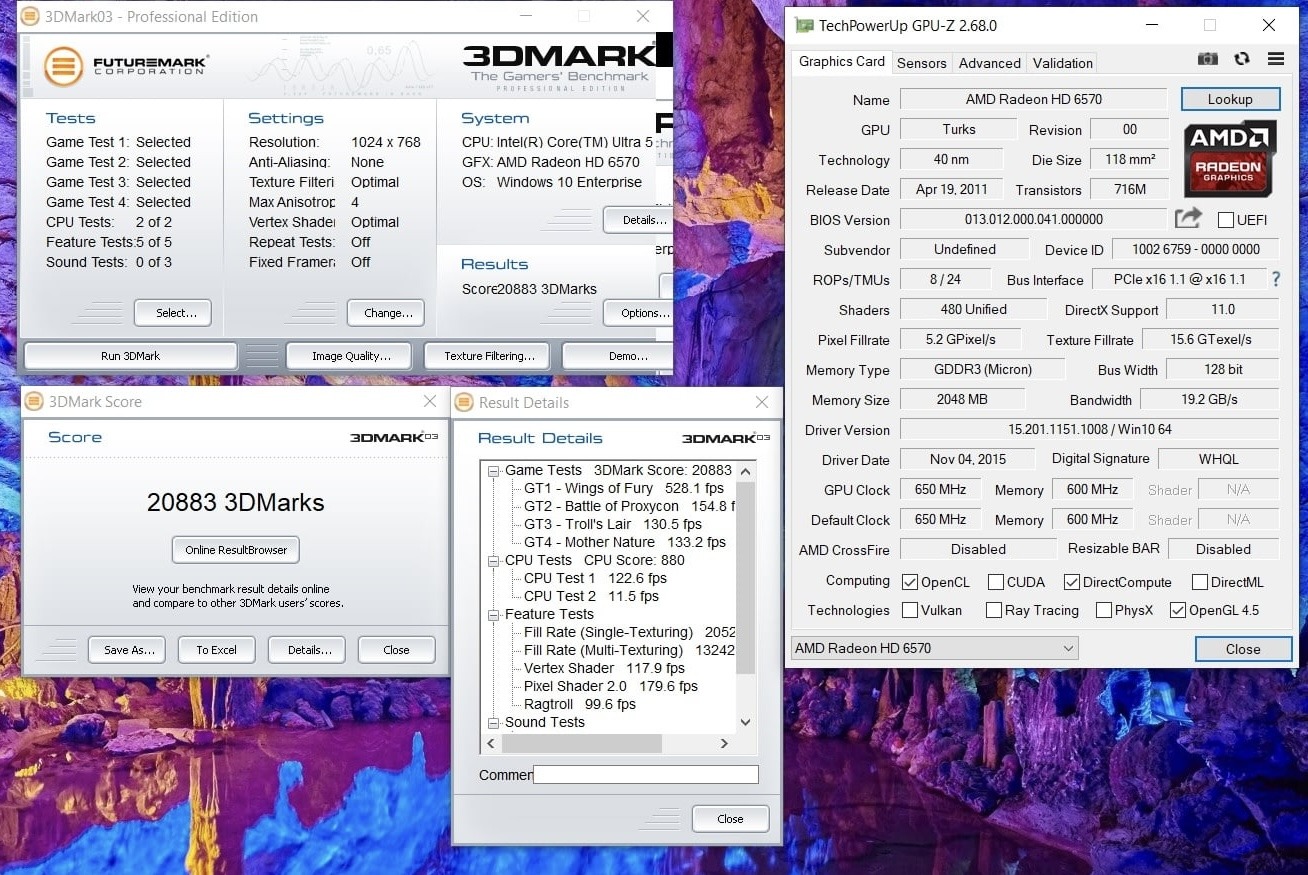Click the result tree scroll left arrow
The height and width of the screenshot is (875, 1308).
click(490, 743)
